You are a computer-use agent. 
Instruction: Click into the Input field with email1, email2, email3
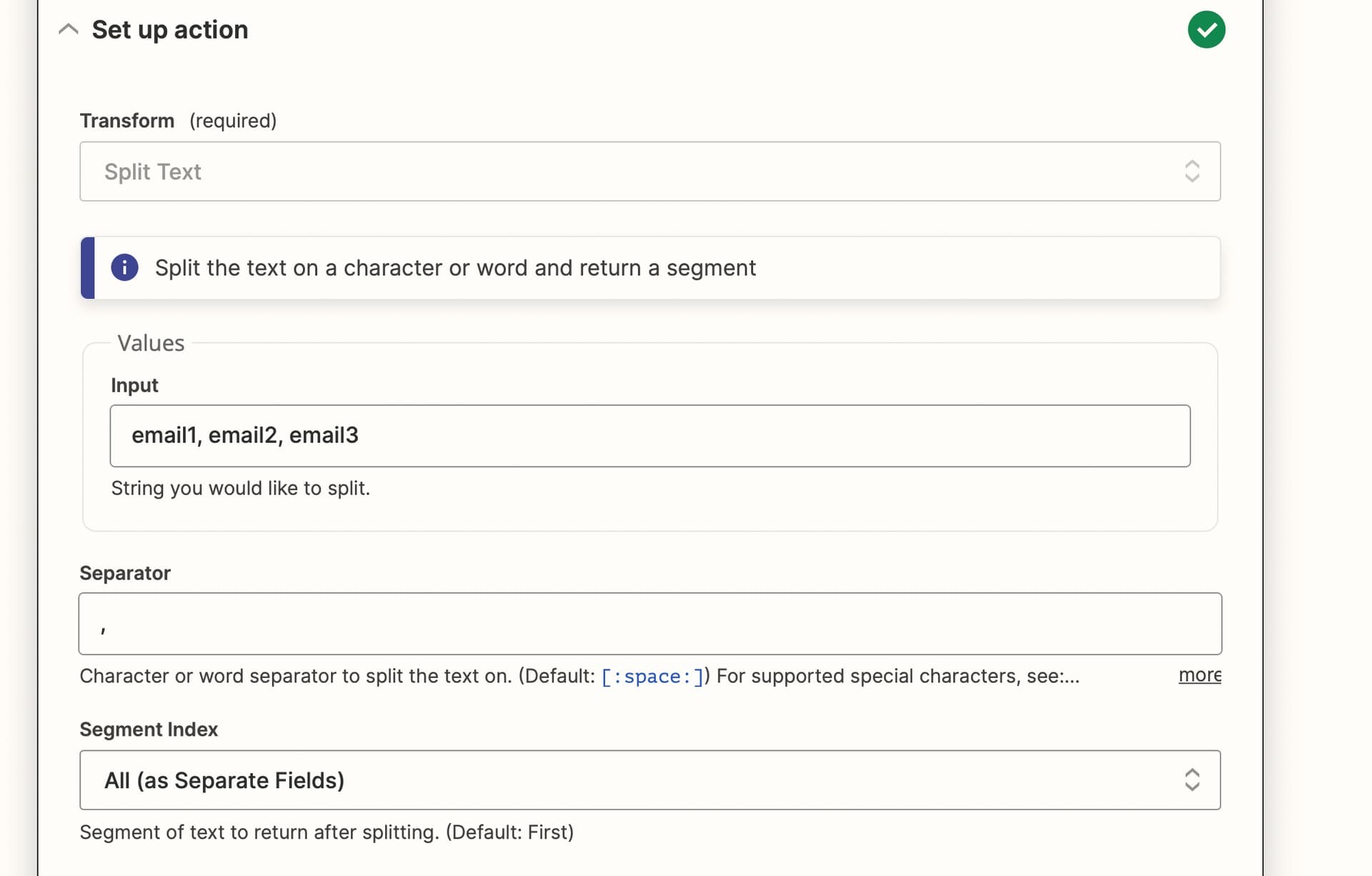pos(650,436)
